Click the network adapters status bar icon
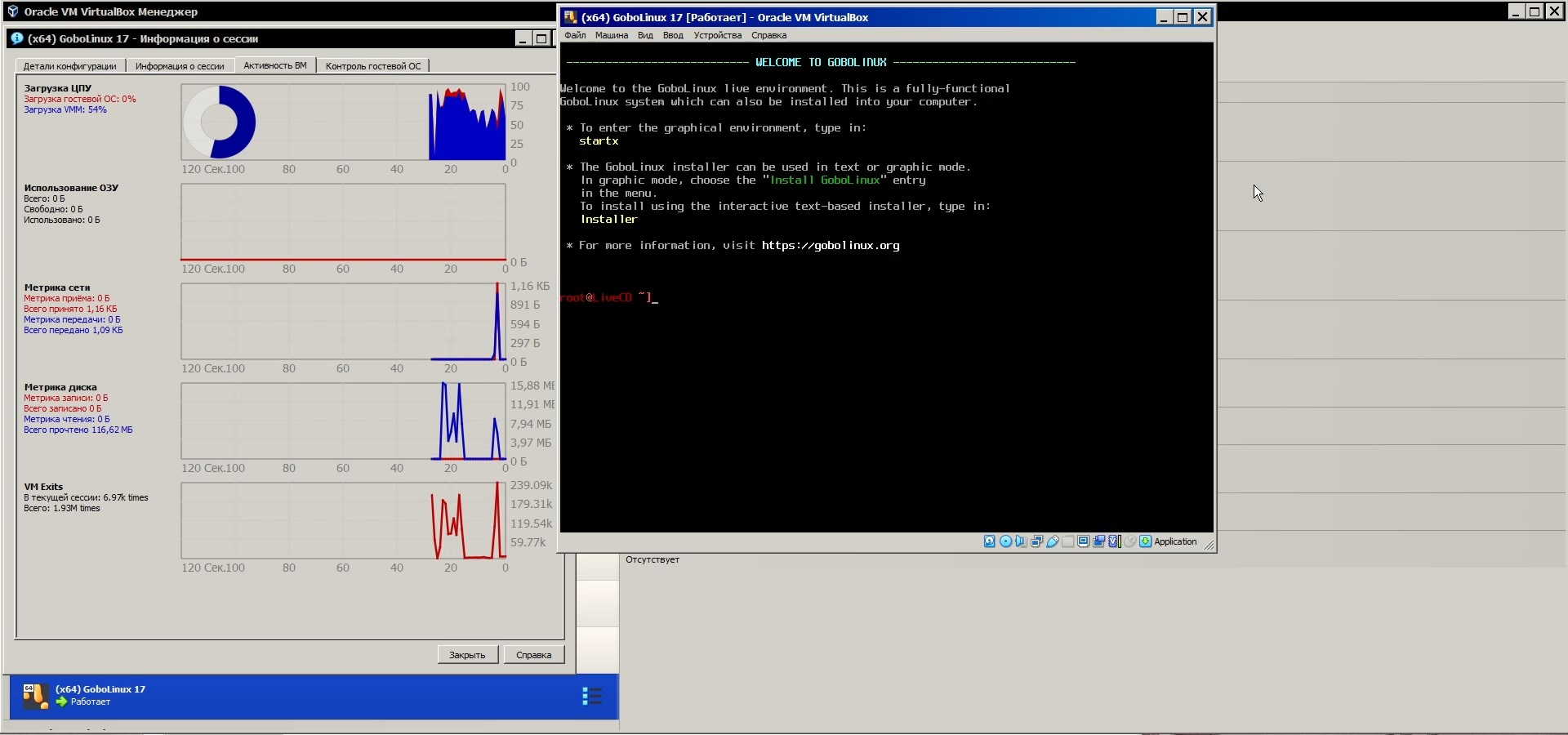 click(1036, 541)
